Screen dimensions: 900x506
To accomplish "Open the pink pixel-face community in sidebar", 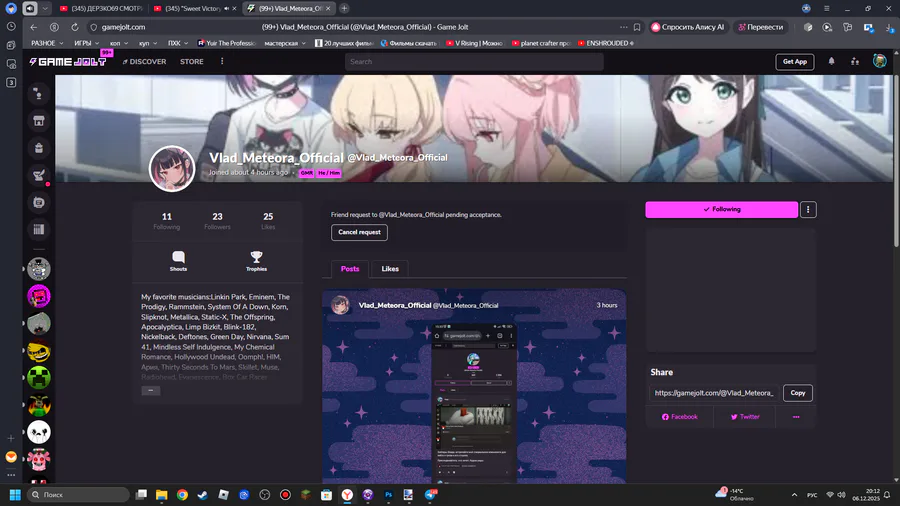I will [x=39, y=296].
